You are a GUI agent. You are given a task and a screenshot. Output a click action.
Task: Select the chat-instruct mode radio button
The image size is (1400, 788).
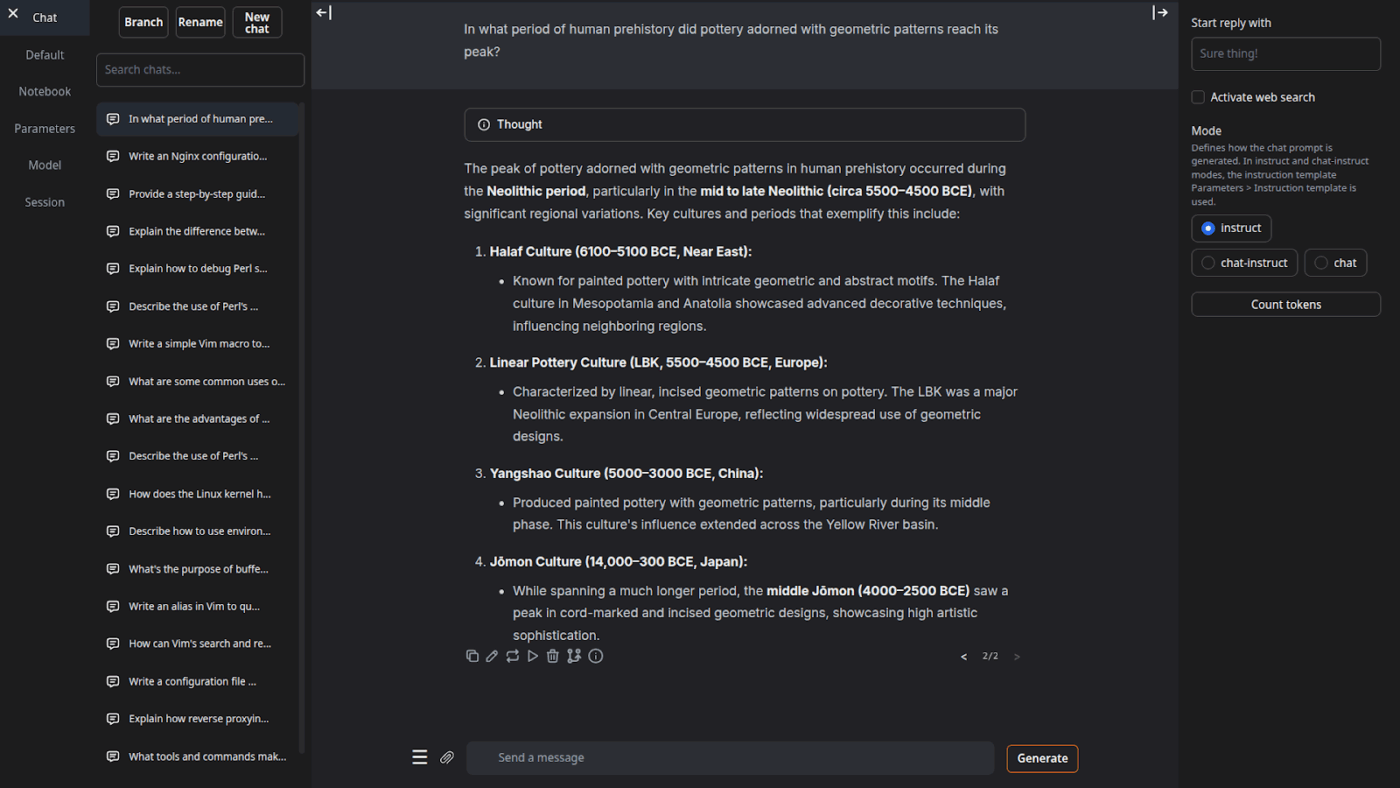pyautogui.click(x=1208, y=263)
